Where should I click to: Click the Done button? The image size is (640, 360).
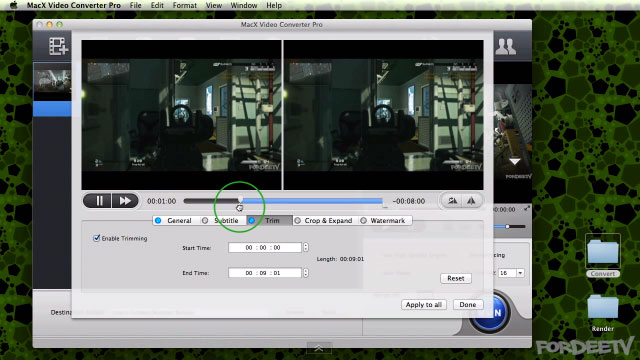tap(468, 304)
